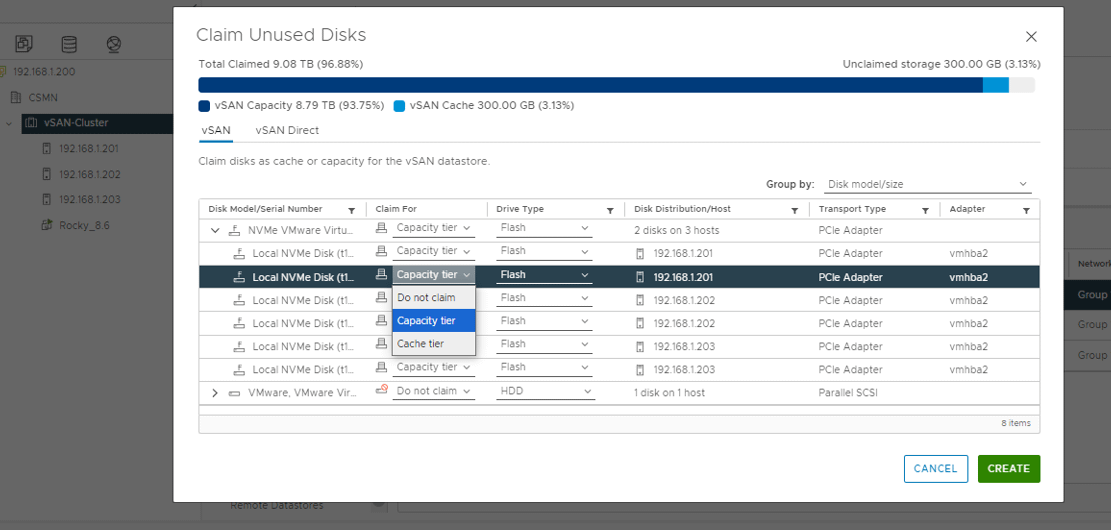This screenshot has height=530, width=1111.
Task: Click the 'Parallel SCSI' transport cell
Action: click(848, 393)
